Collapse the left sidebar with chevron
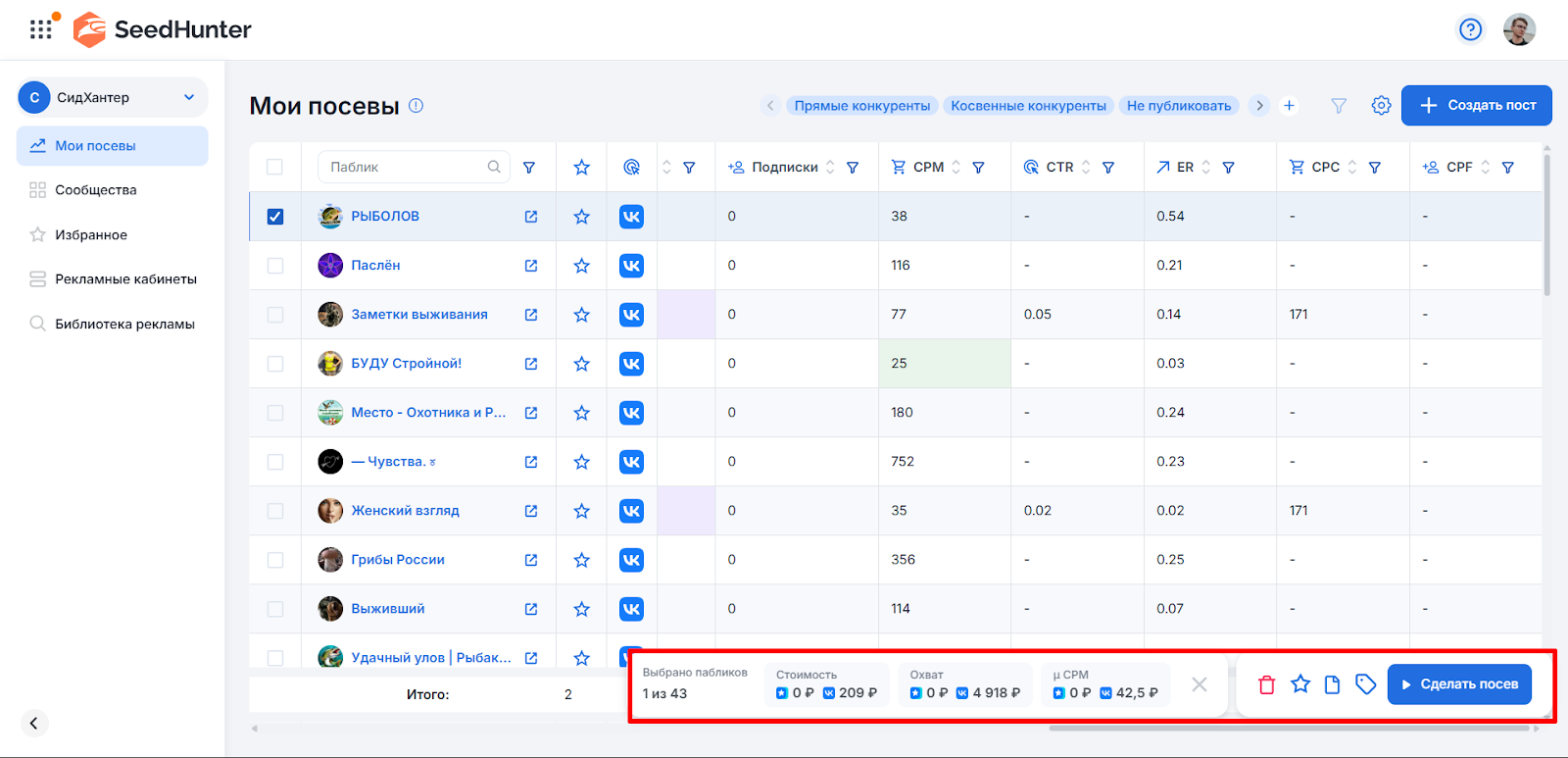This screenshot has height=758, width=1568. coord(33,723)
